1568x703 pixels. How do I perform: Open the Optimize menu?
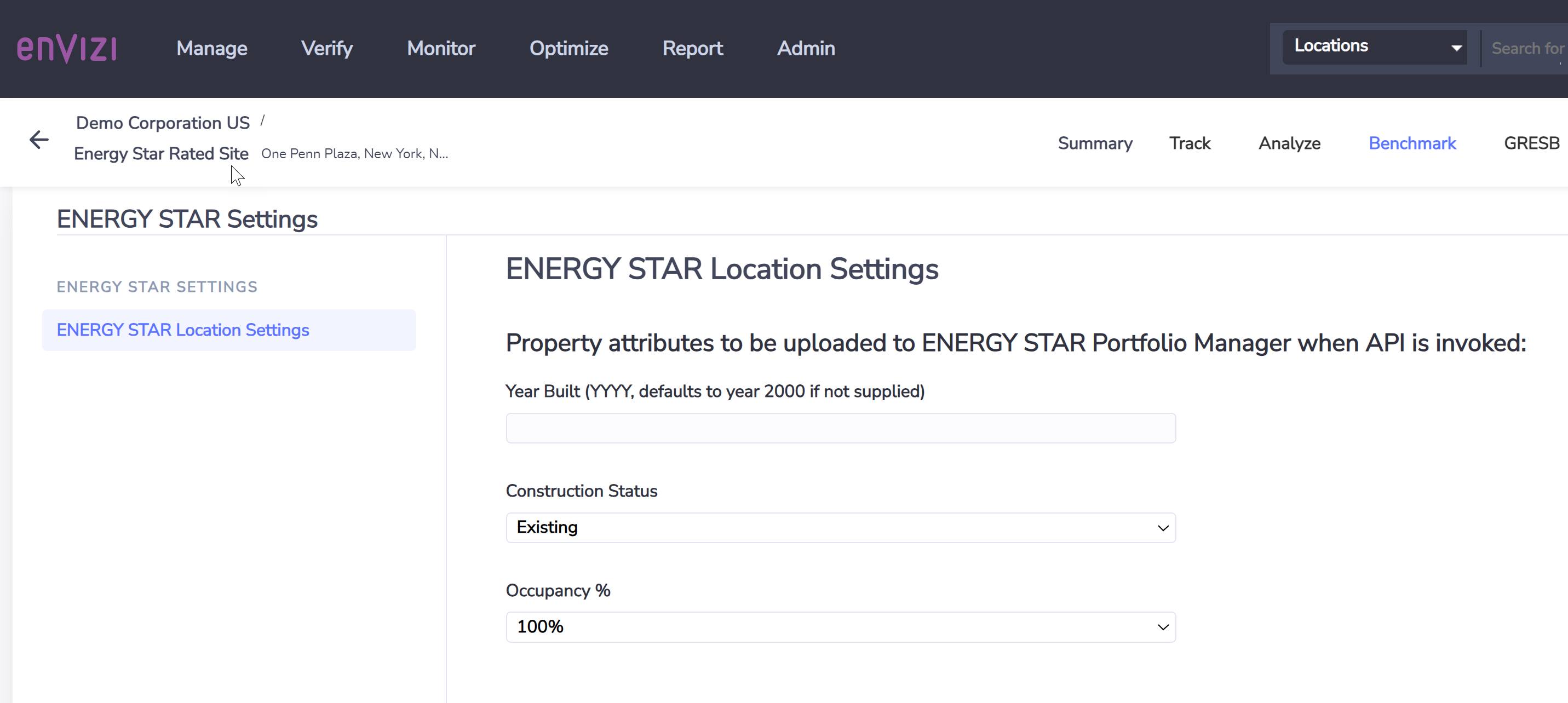pyautogui.click(x=568, y=48)
